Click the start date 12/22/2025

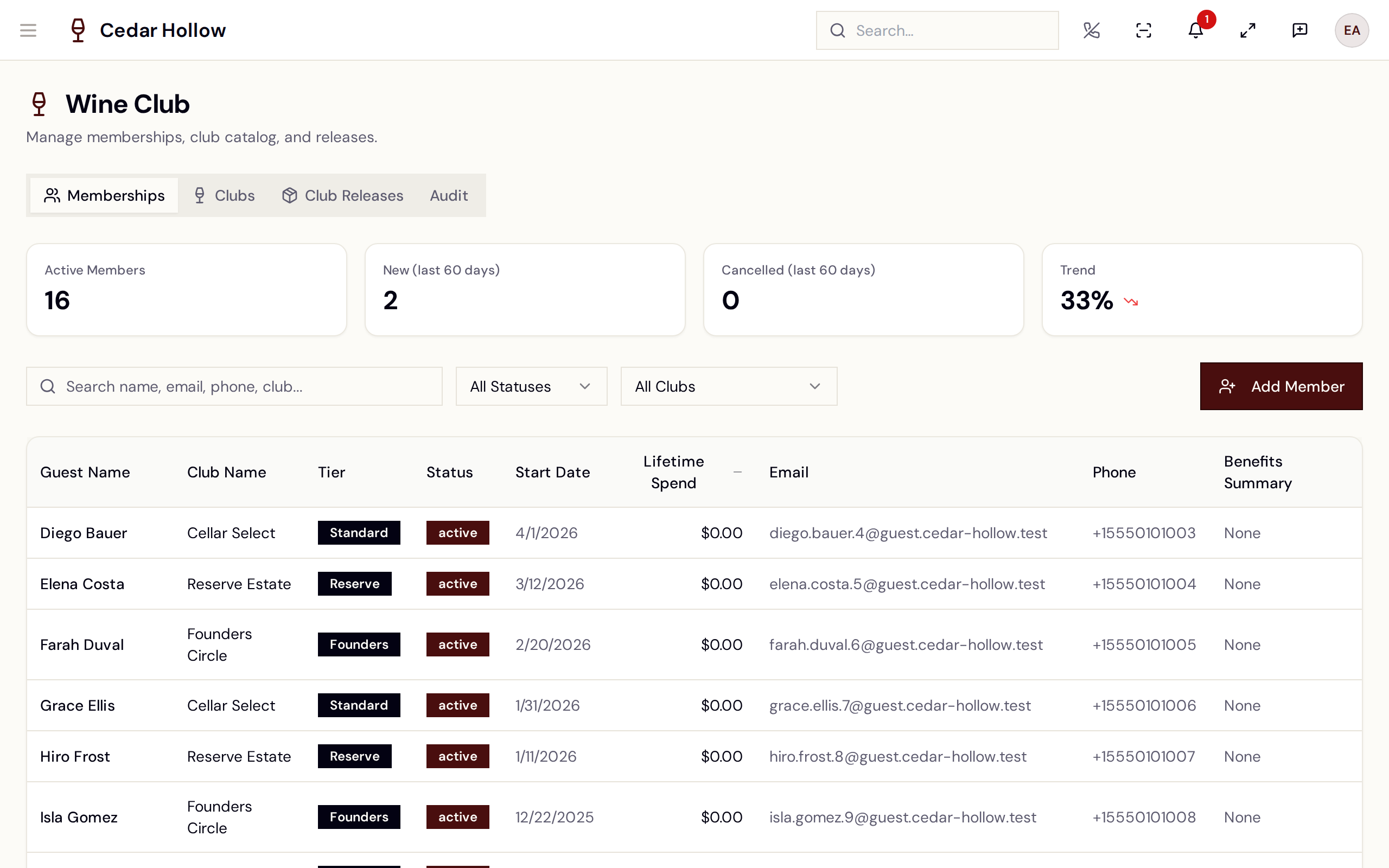click(x=555, y=817)
